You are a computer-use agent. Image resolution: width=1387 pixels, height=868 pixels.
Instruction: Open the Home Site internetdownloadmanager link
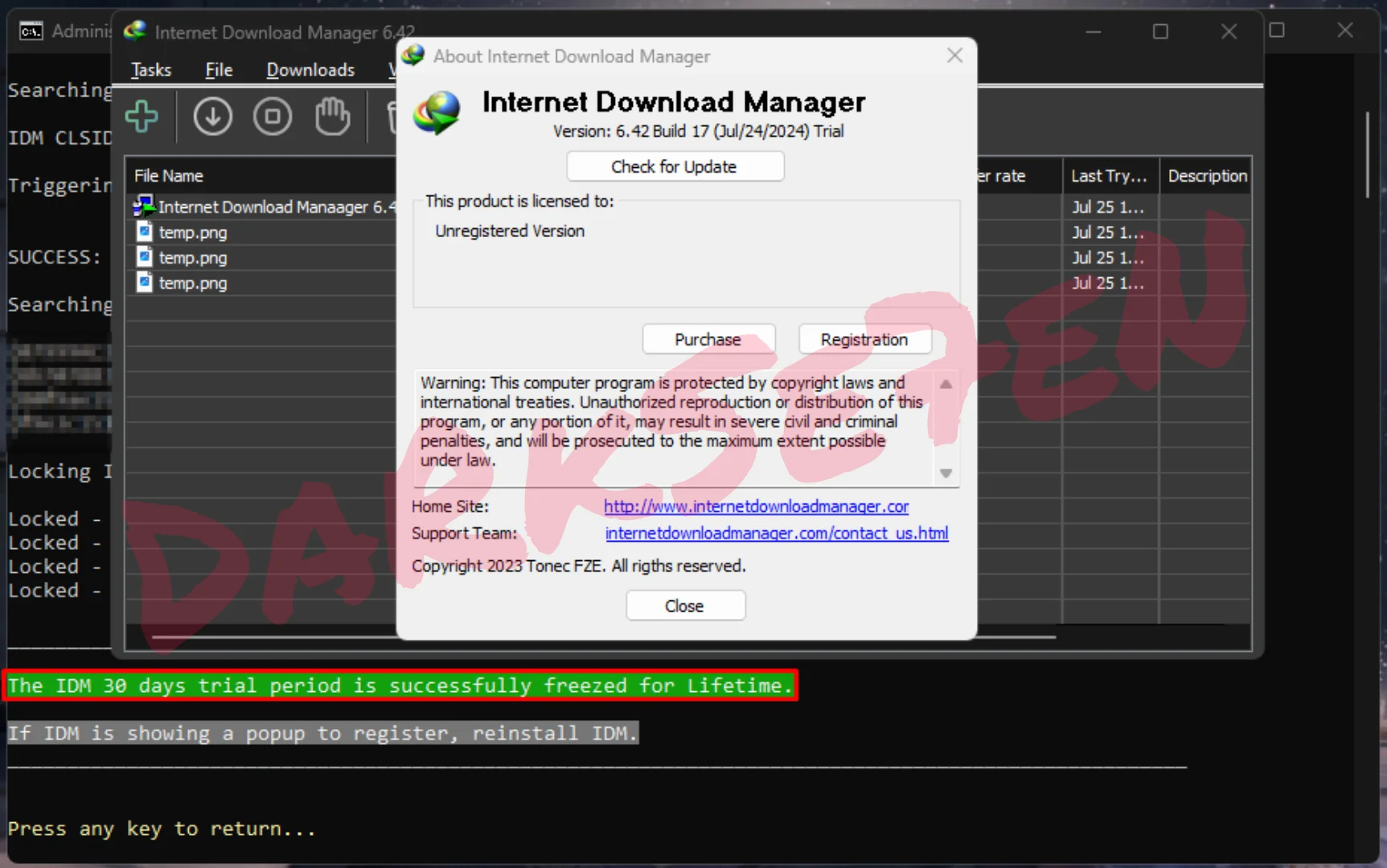(x=757, y=506)
